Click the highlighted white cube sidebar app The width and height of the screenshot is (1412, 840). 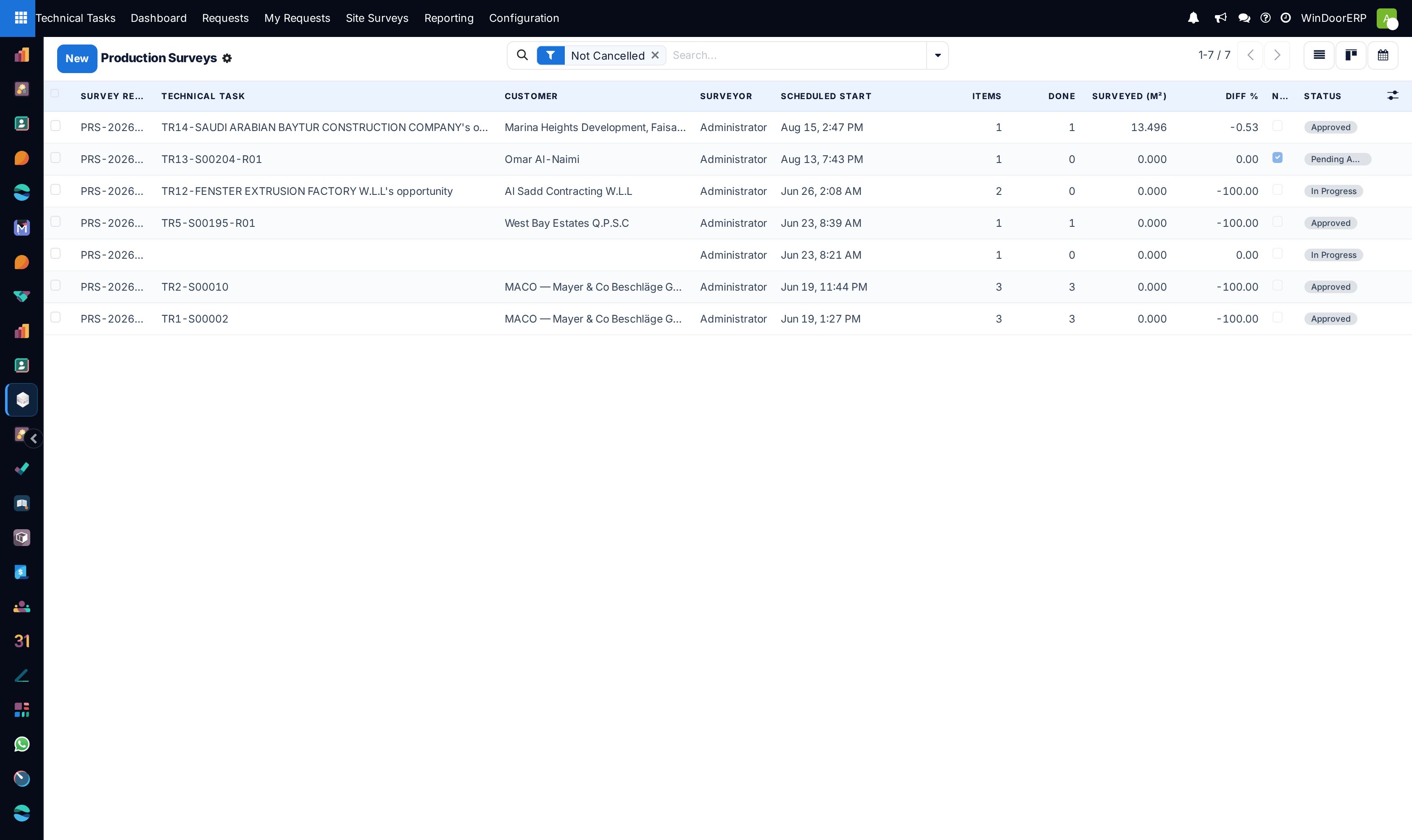tap(21, 399)
